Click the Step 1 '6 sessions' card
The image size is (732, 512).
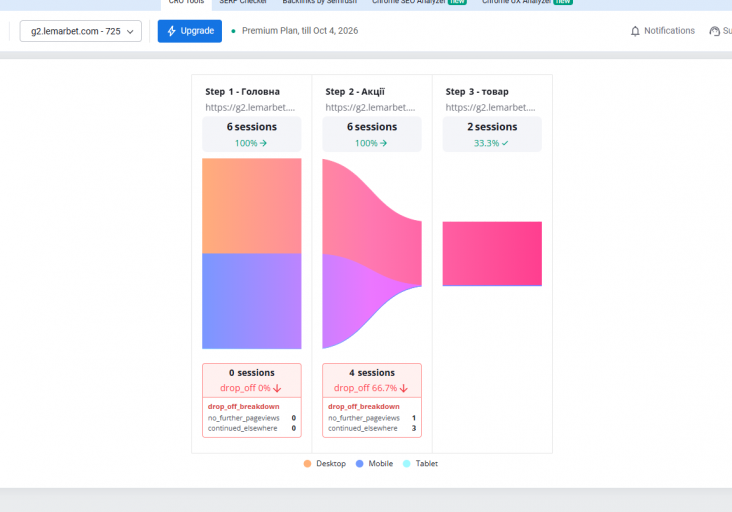(x=252, y=134)
